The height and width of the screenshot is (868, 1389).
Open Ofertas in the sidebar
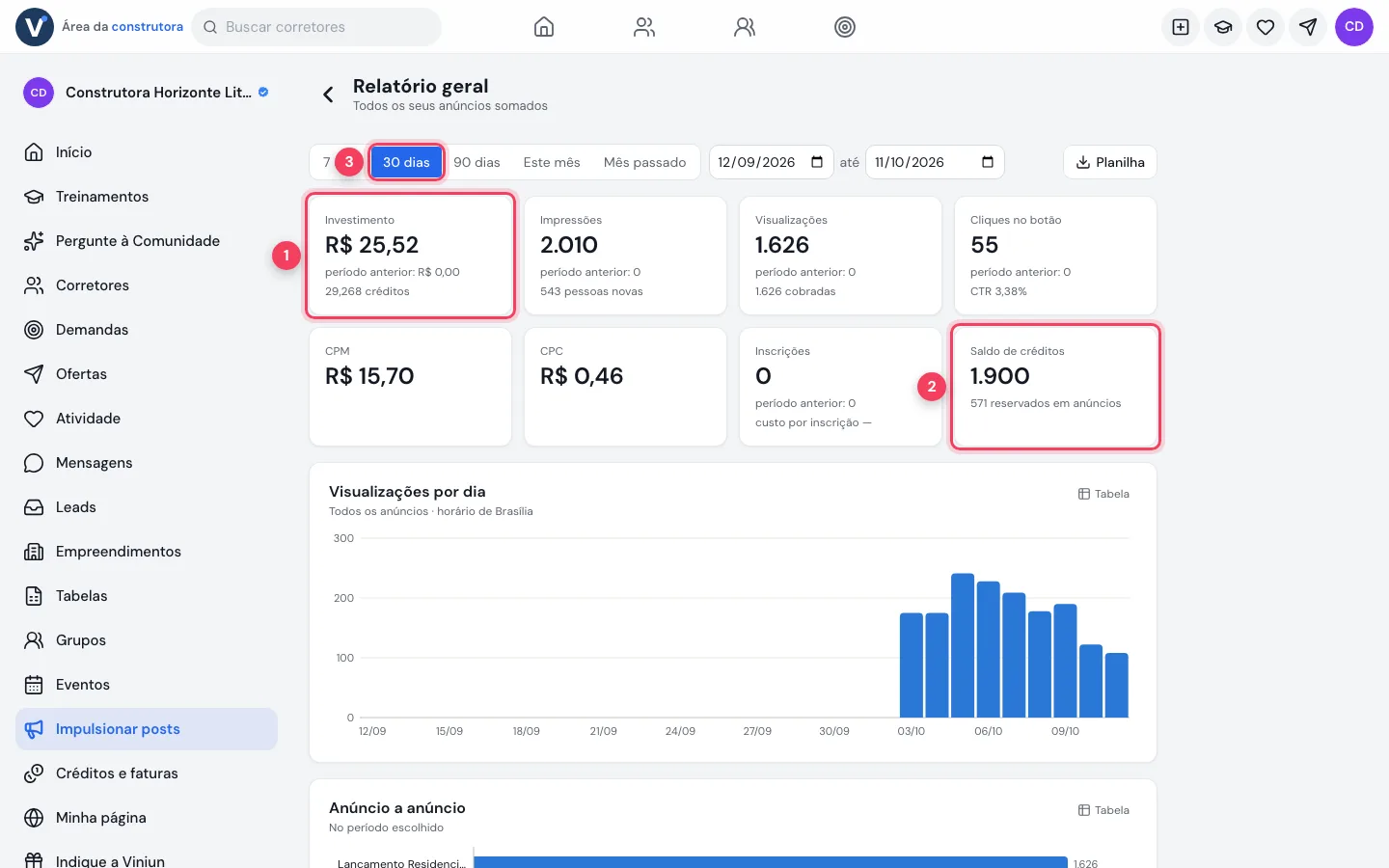(x=147, y=374)
